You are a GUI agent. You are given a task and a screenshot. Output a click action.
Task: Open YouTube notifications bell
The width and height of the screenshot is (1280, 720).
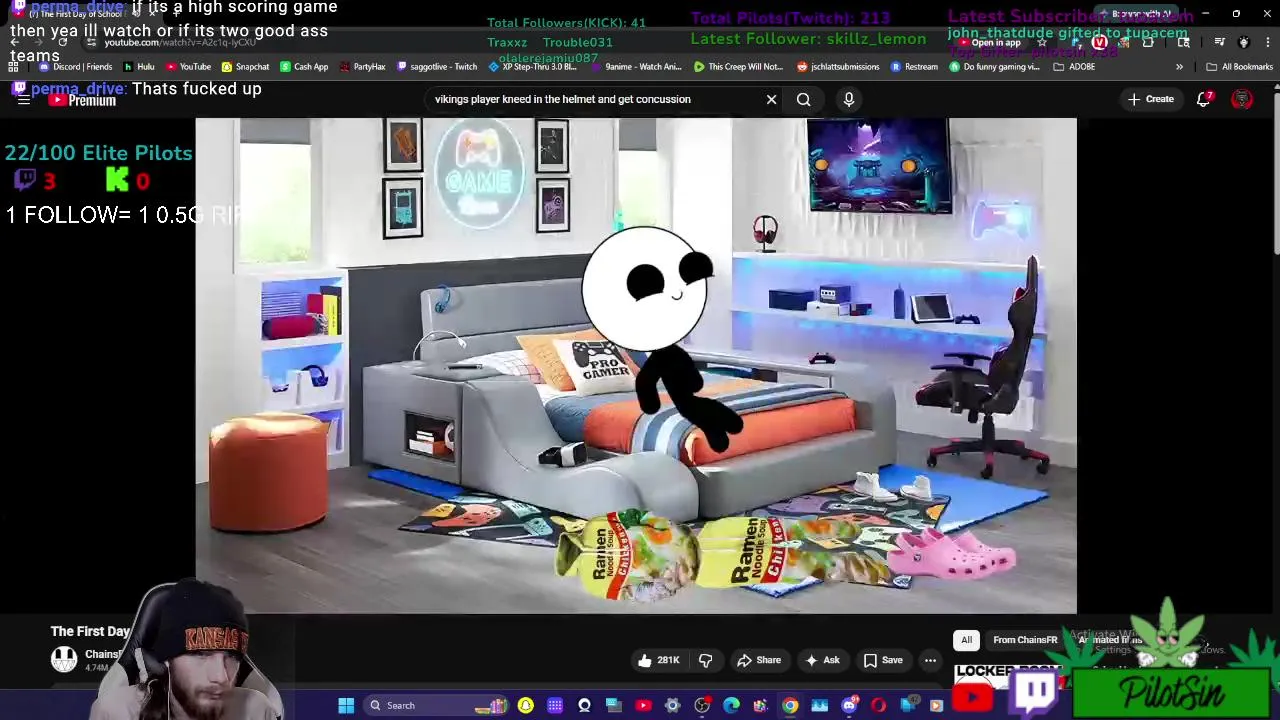(1204, 99)
